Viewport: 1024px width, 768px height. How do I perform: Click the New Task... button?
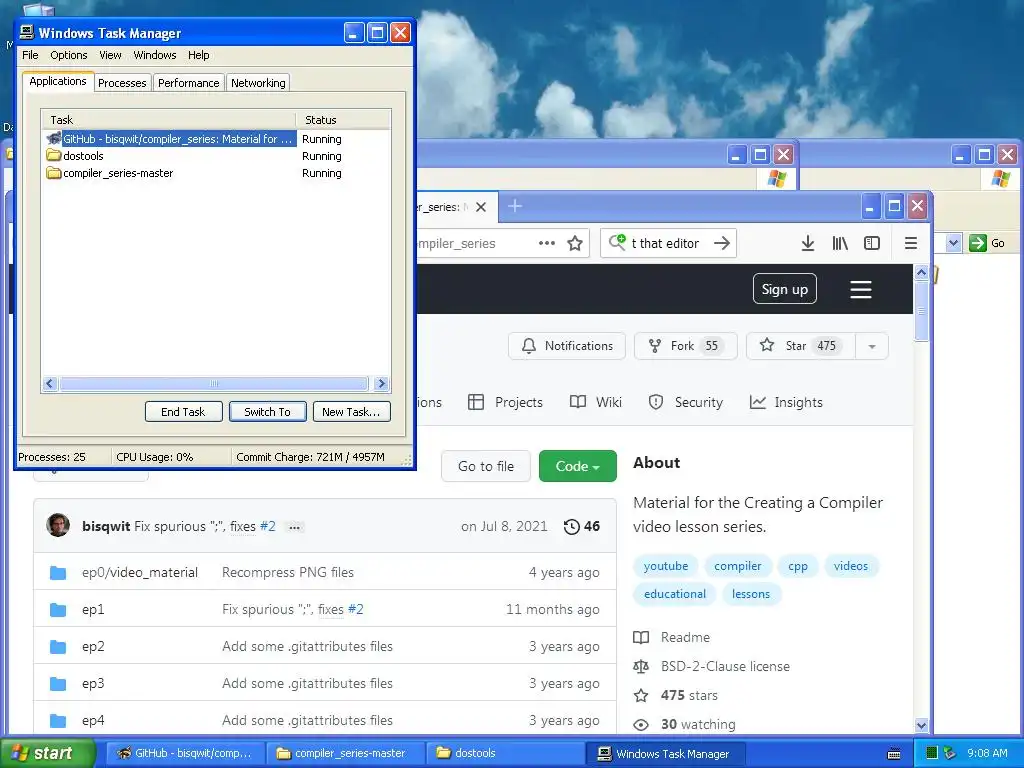point(351,411)
